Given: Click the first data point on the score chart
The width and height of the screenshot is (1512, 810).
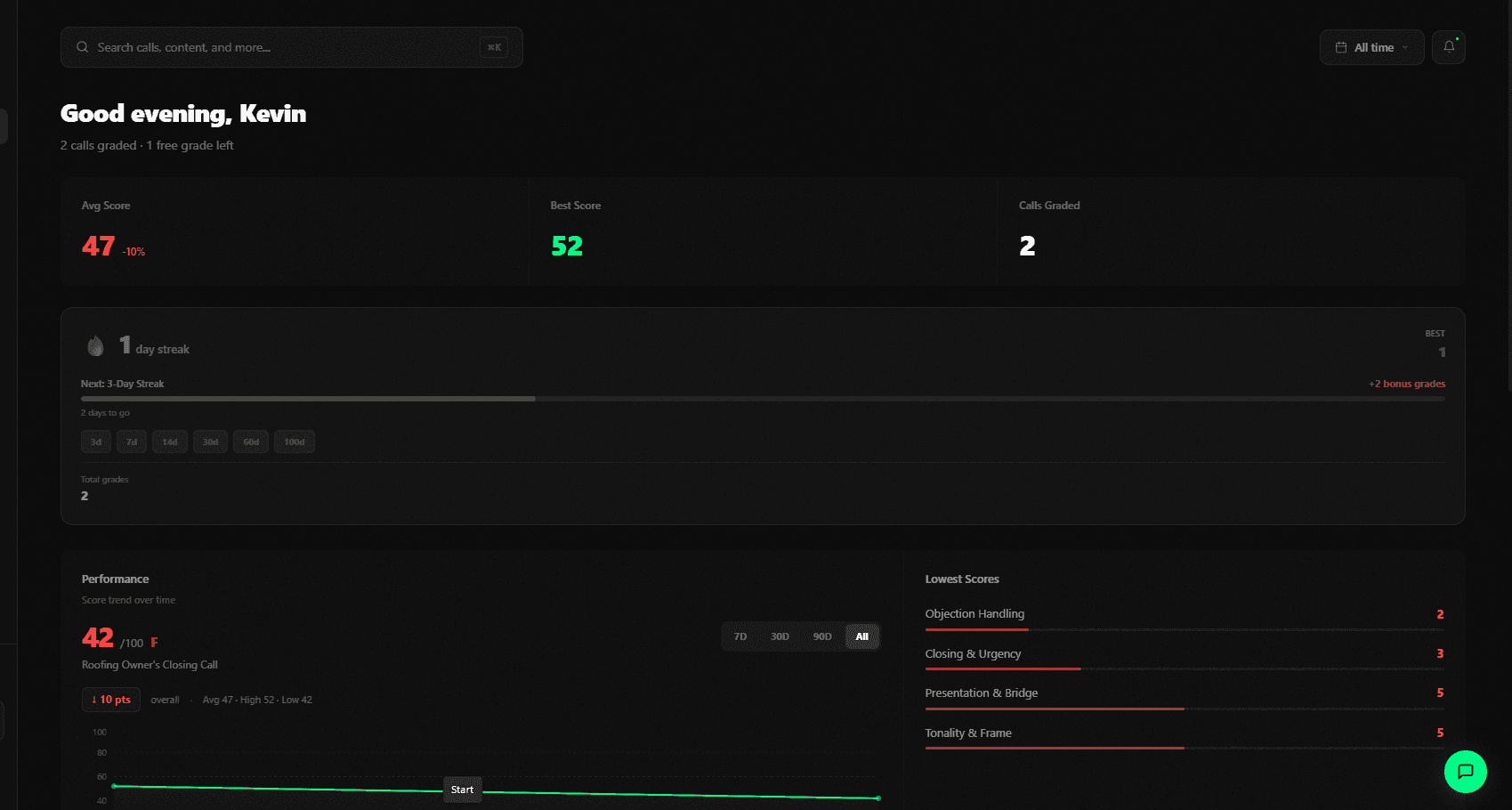Looking at the screenshot, I should tap(114, 786).
